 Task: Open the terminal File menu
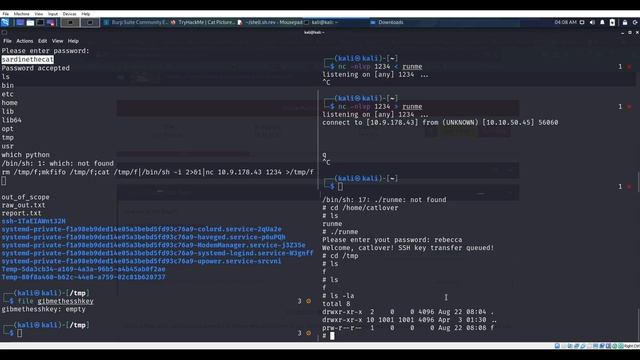(7, 41)
